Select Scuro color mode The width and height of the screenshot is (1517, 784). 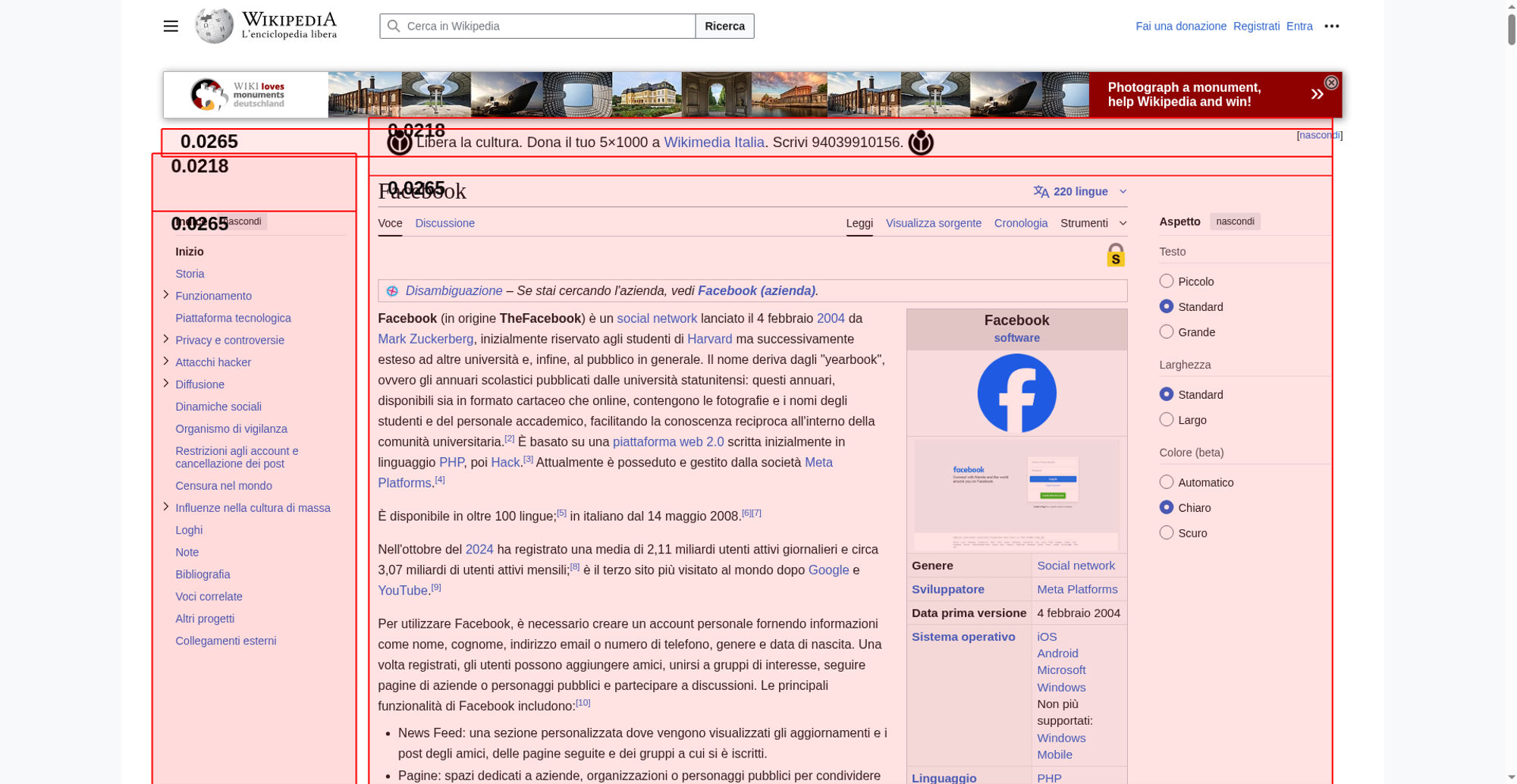1167,533
